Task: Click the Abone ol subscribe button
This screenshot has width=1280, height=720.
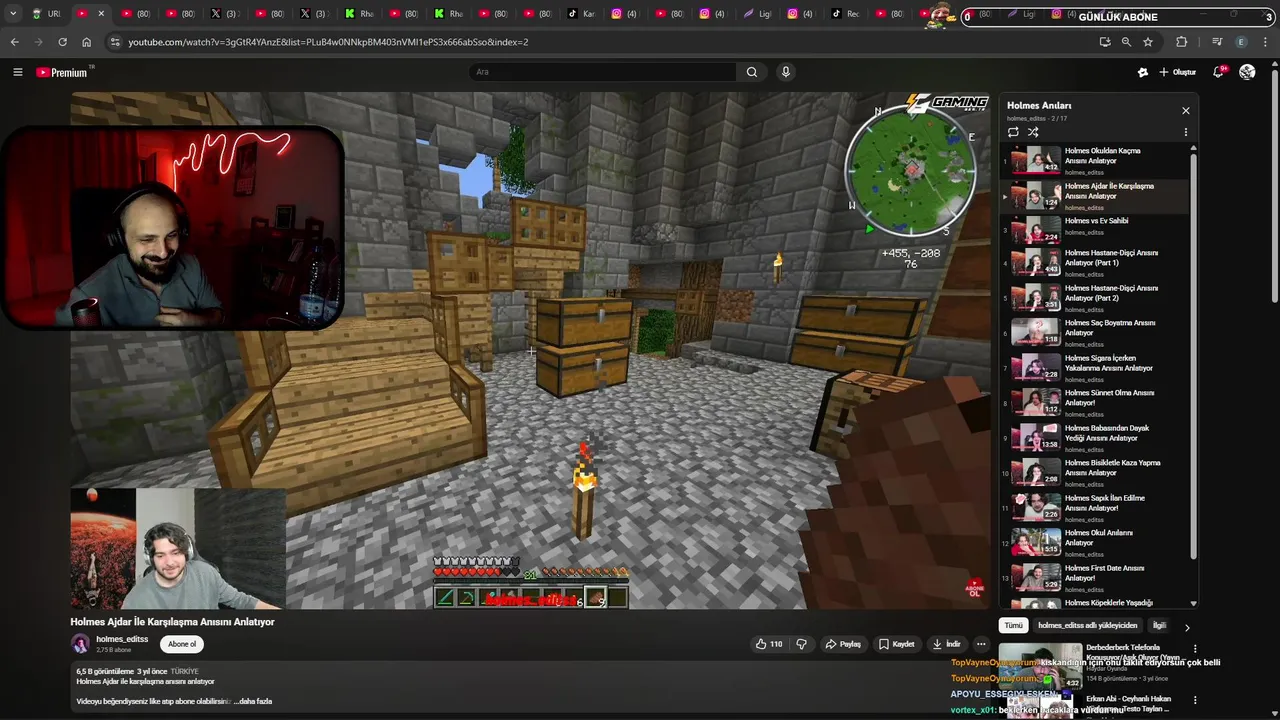Action: (x=182, y=644)
